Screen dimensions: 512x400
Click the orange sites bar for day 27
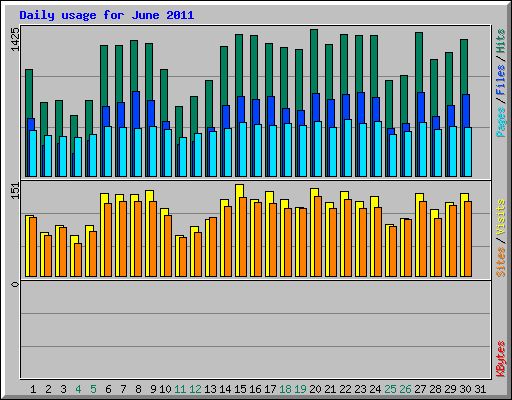423,239
